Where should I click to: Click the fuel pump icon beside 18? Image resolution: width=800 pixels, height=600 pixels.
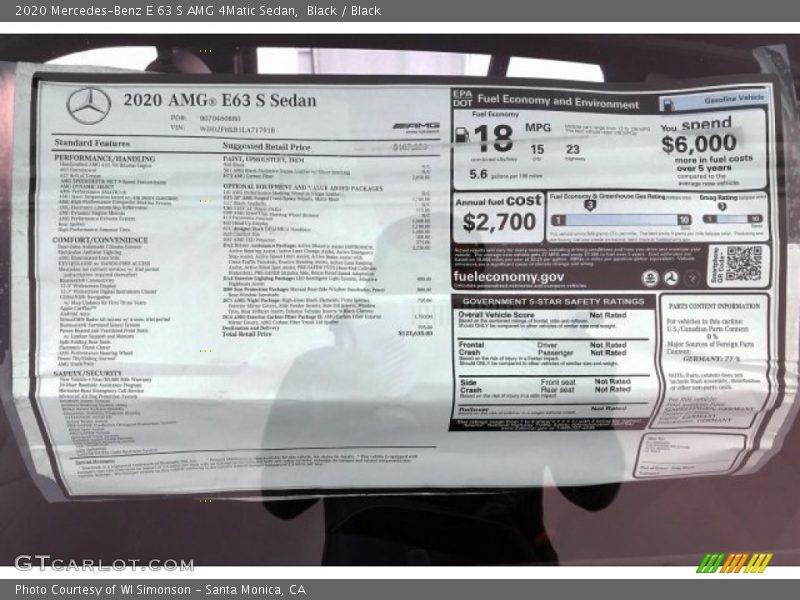[x=462, y=135]
